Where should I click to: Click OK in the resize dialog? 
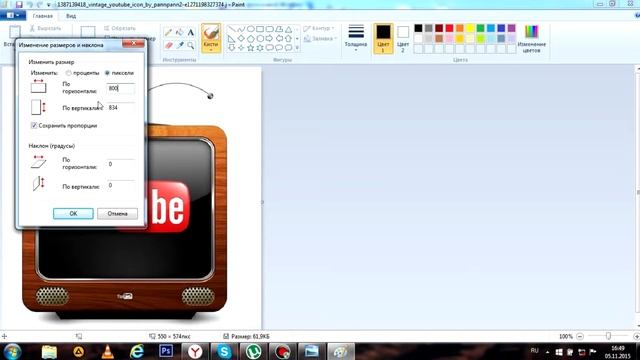[x=73, y=213]
